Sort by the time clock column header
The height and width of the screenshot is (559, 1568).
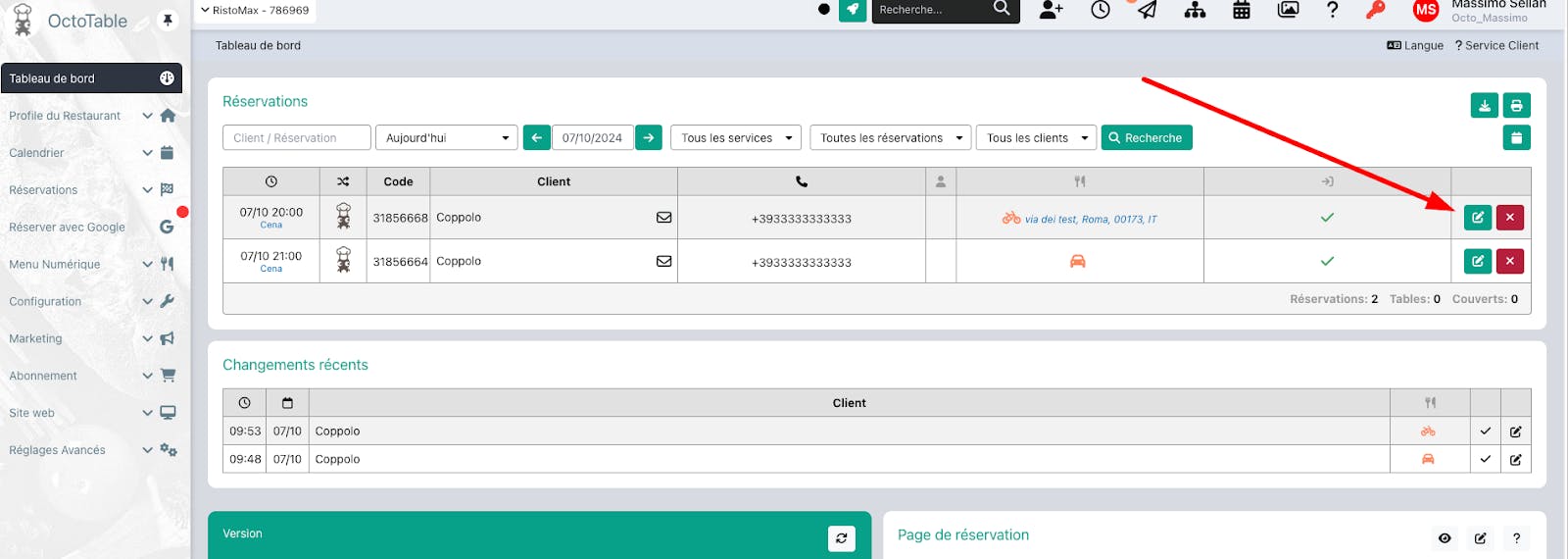[271, 181]
